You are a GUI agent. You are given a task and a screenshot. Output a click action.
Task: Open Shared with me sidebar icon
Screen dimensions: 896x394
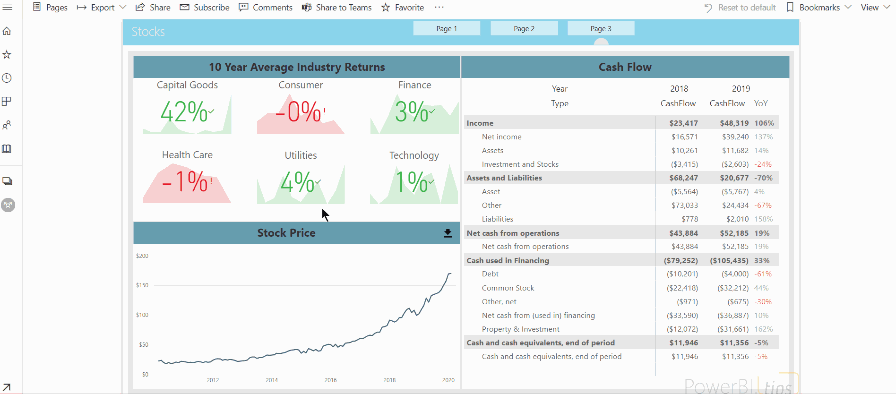pyautogui.click(x=7, y=124)
